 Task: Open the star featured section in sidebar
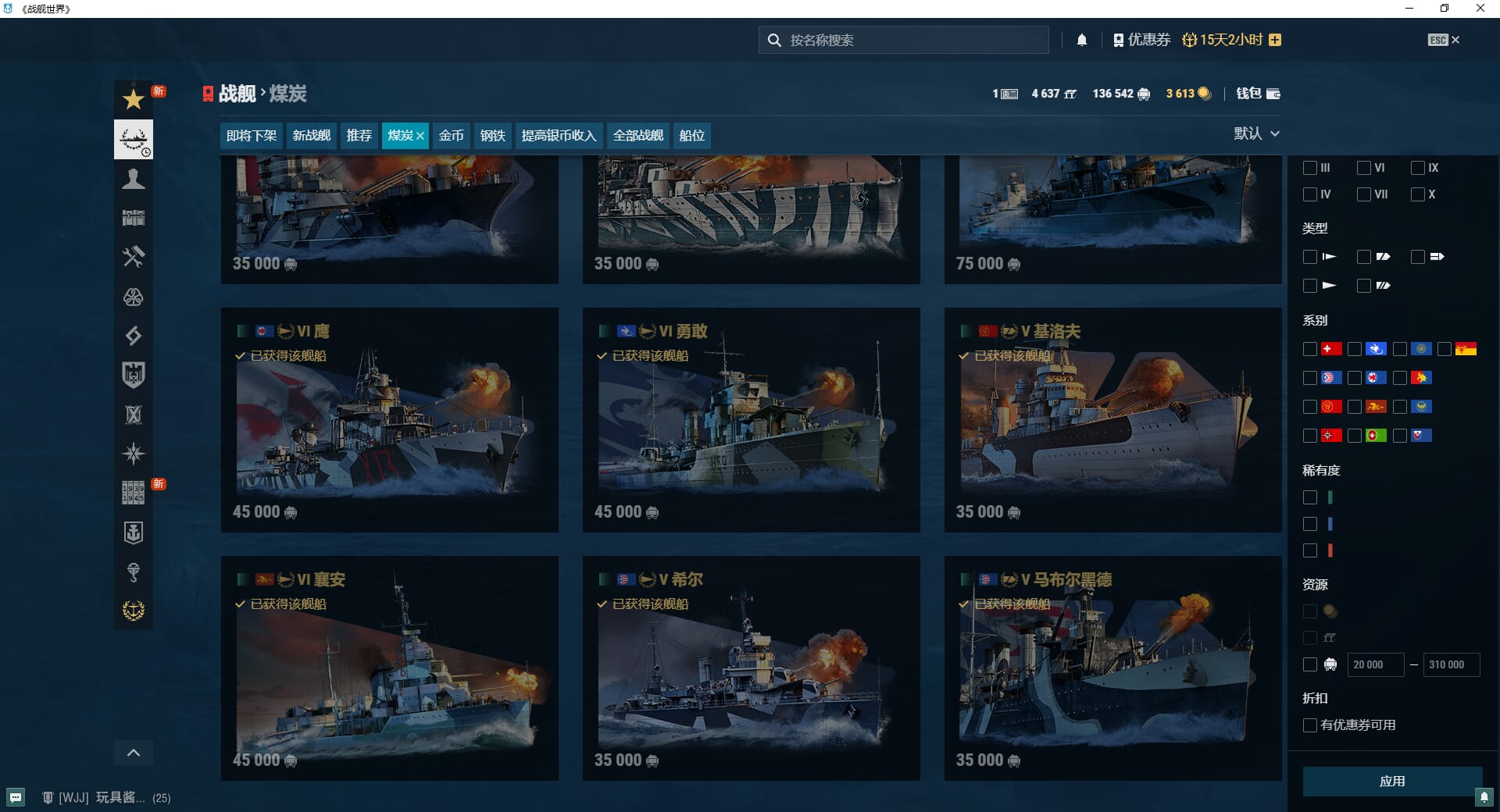point(134,99)
